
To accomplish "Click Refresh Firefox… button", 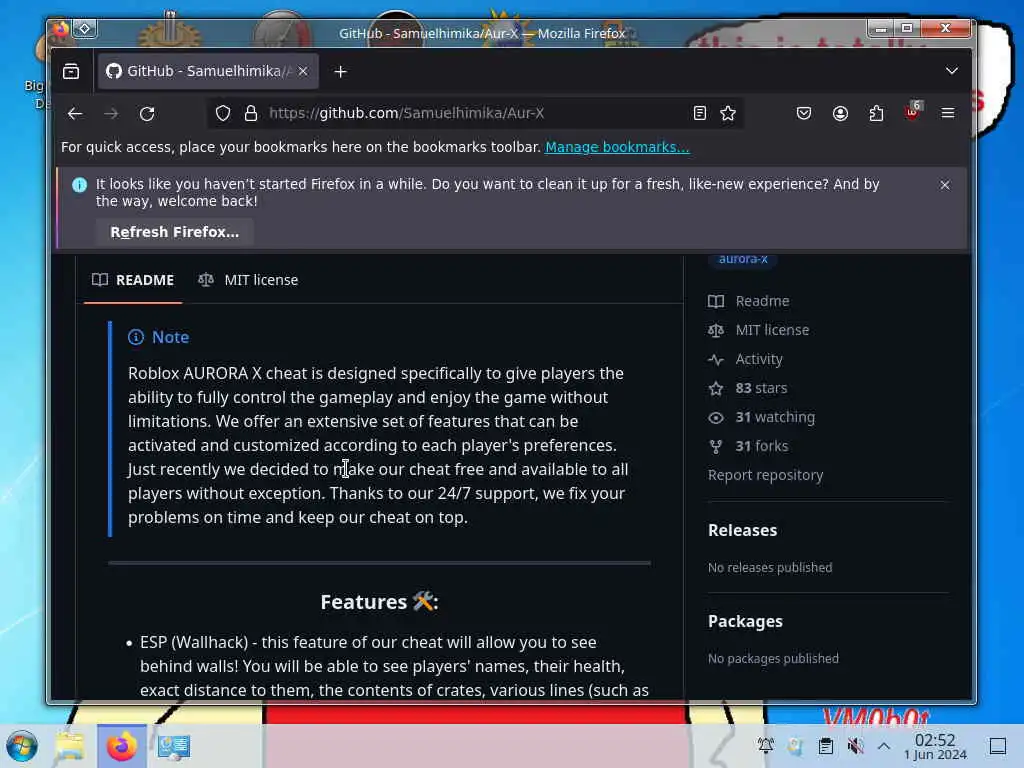I will (x=174, y=232).
